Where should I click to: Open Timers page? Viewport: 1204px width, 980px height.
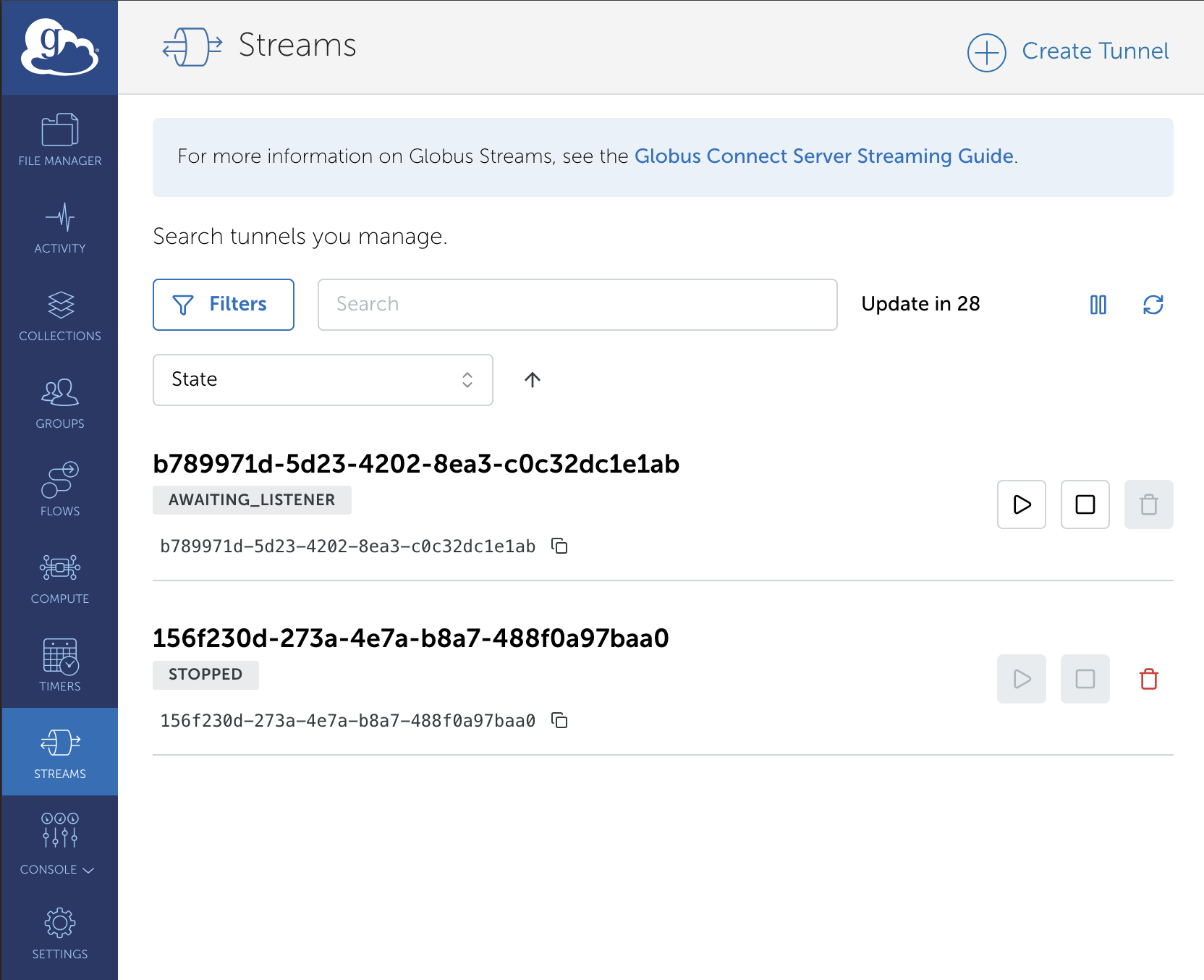click(x=60, y=665)
